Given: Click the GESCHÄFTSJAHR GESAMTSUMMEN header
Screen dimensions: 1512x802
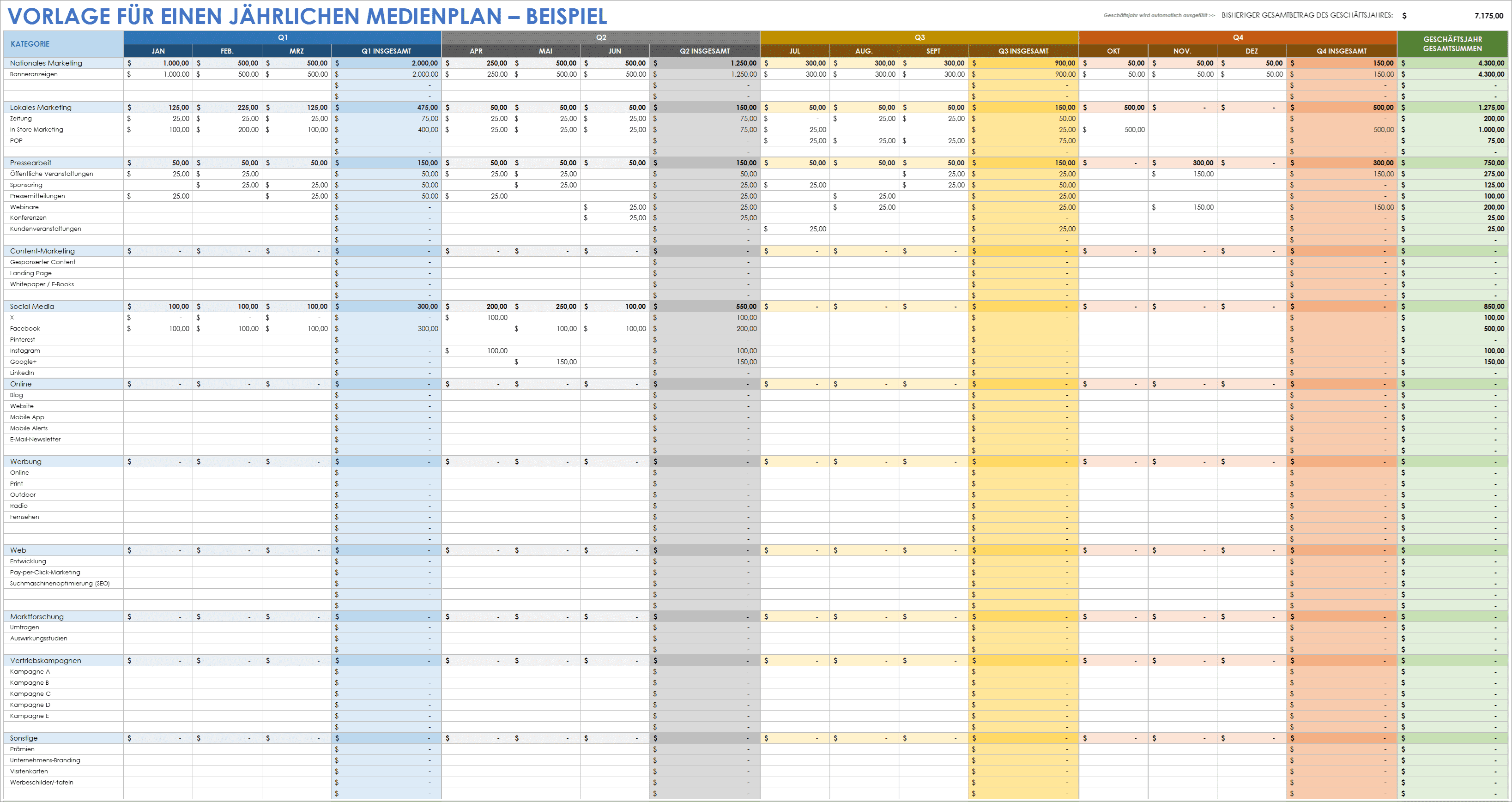Looking at the screenshot, I should pos(1452,44).
